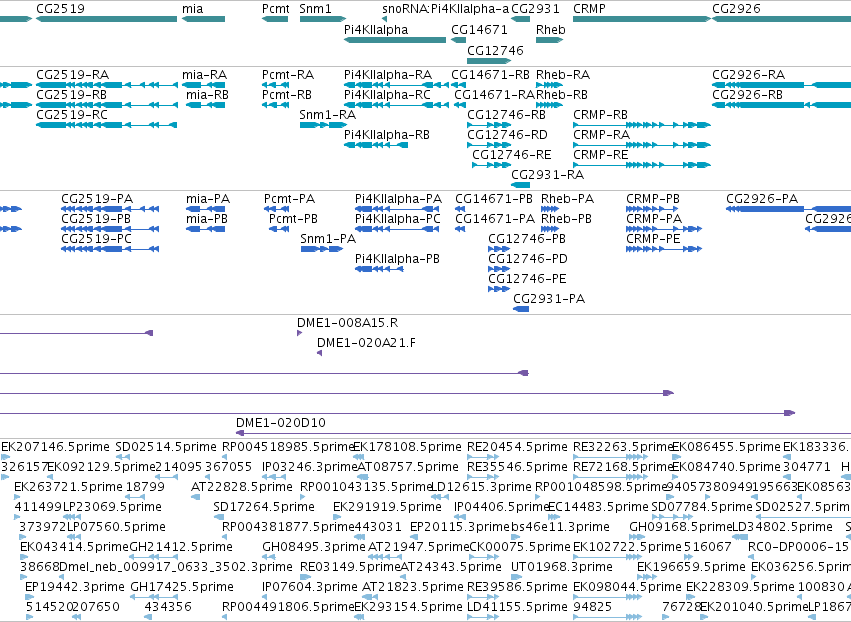Select transcript CG2926-RA label
Image resolution: width=851 pixels, height=622 pixels.
pos(748,75)
